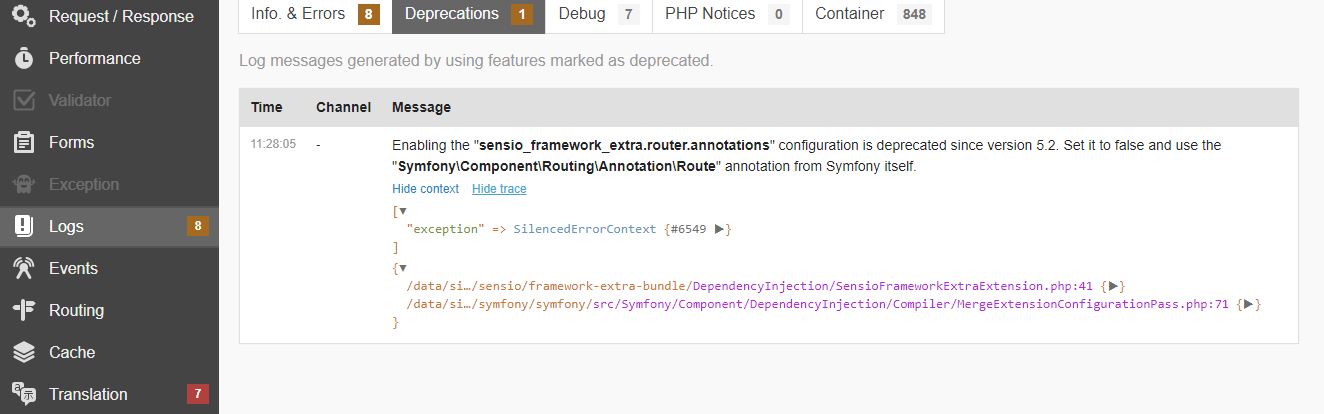Image resolution: width=1324 pixels, height=414 pixels.
Task: Expand the SilencedErrorContext #6549 object
Action: click(719, 229)
